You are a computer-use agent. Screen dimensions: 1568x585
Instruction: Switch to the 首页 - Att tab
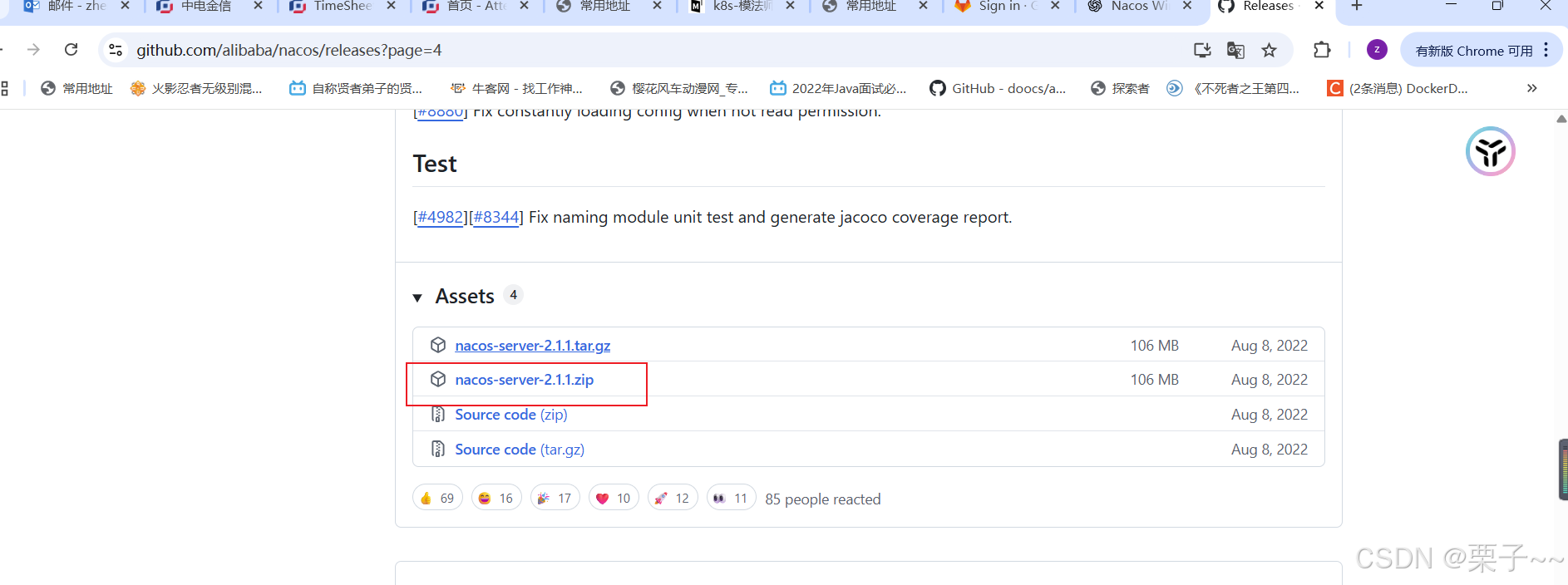click(x=476, y=7)
